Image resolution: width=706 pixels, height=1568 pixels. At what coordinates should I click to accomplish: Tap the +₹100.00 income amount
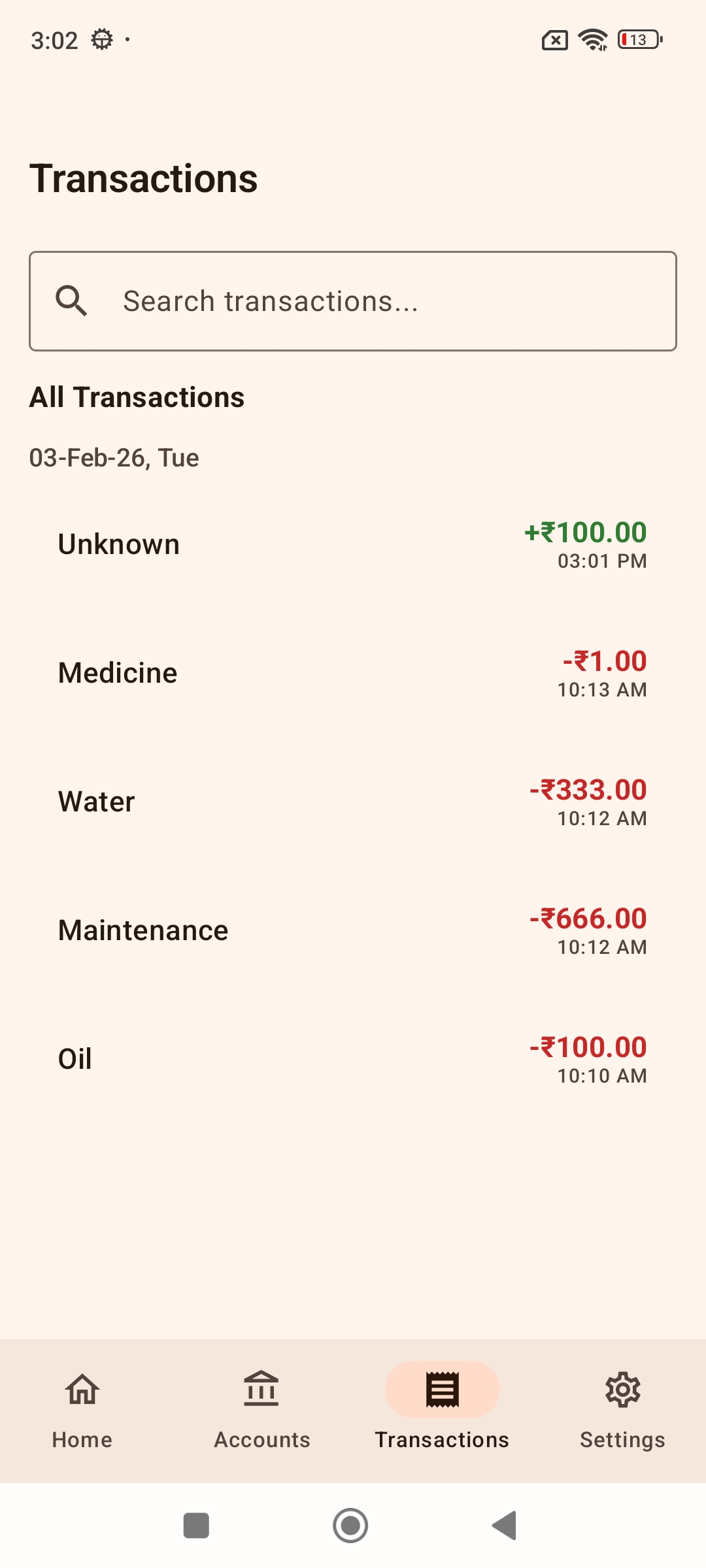(586, 532)
